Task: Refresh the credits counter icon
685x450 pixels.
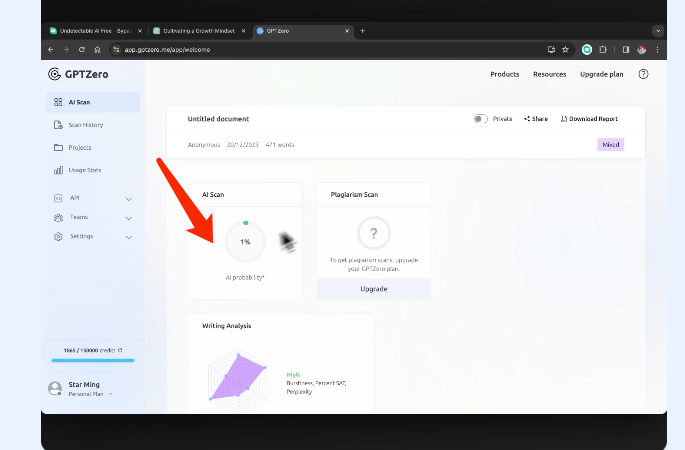Action: click(120, 350)
